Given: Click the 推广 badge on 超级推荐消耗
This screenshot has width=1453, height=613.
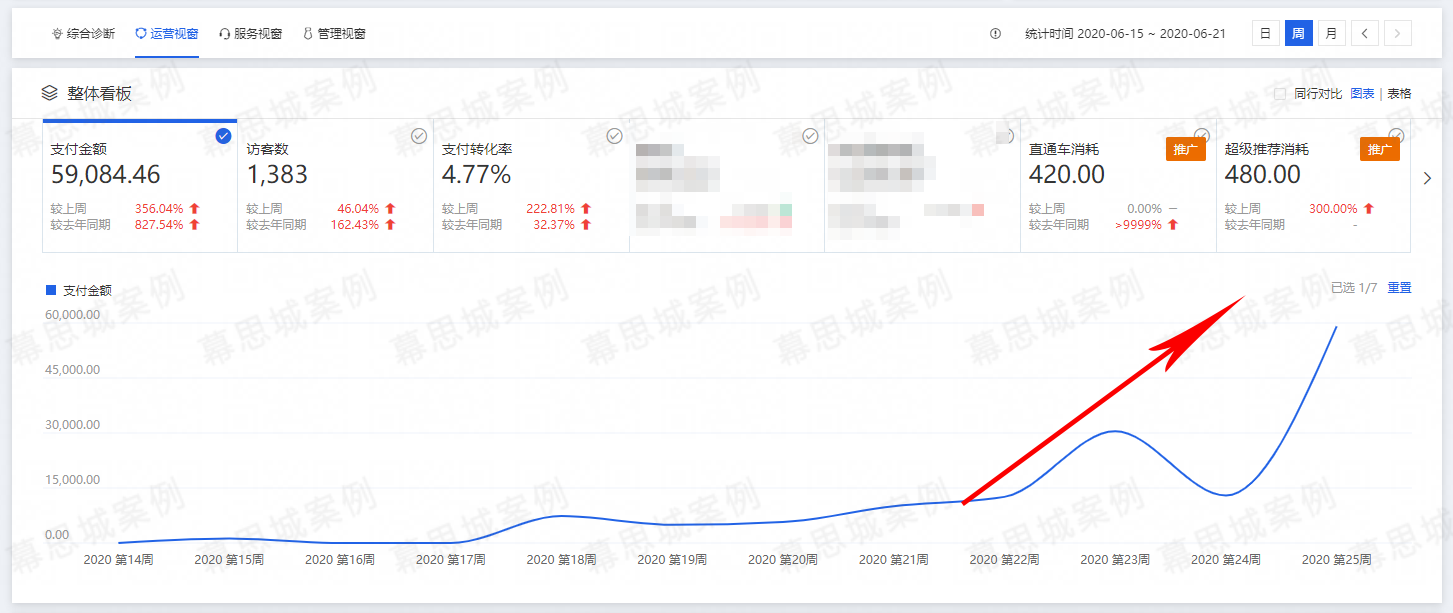Looking at the screenshot, I should (x=1379, y=150).
